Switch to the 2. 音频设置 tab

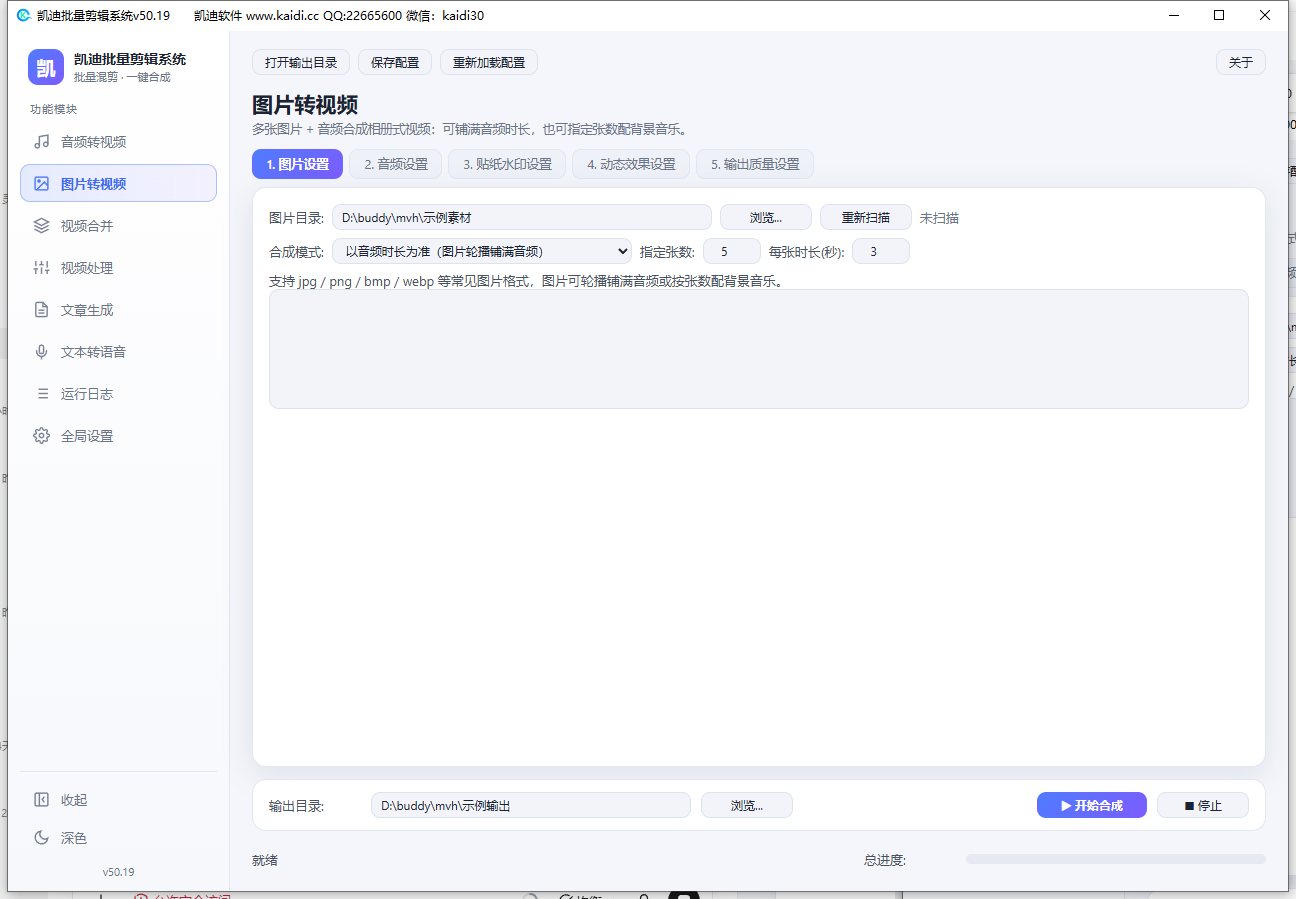click(x=395, y=164)
